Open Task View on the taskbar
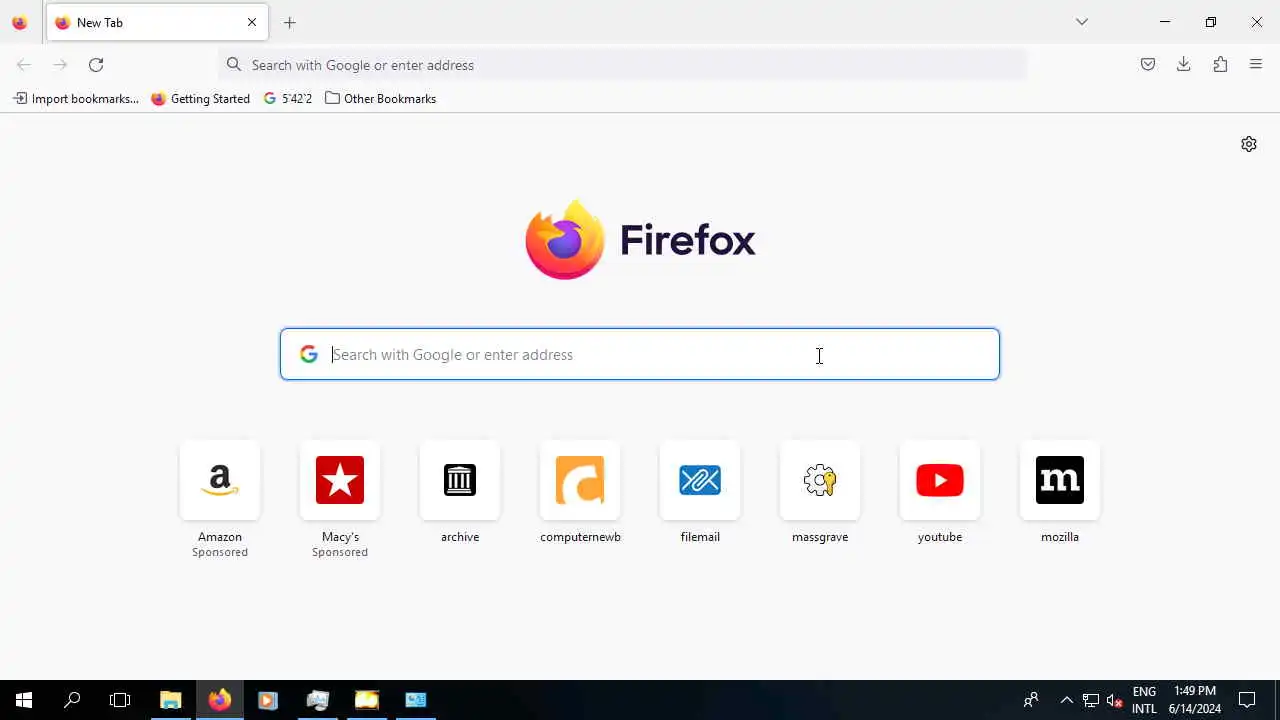The width and height of the screenshot is (1280, 720). (x=120, y=700)
